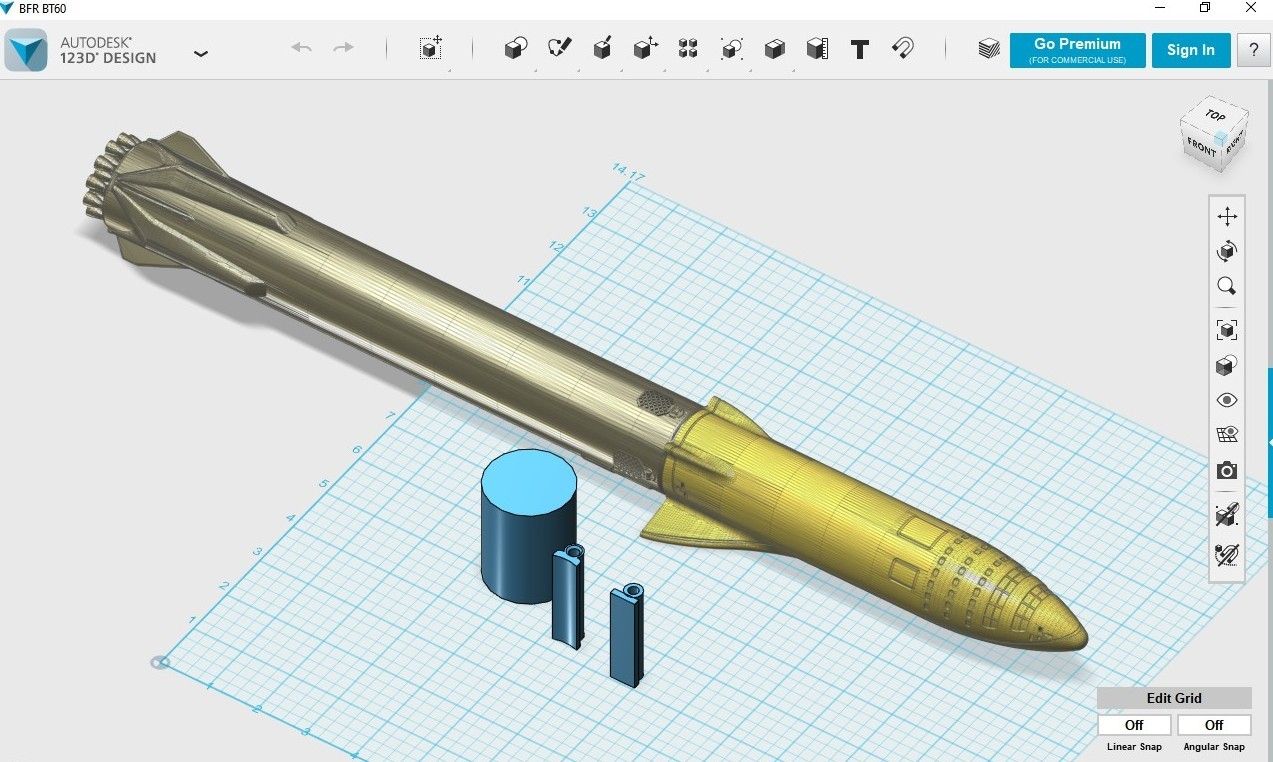Toggle visibility with the eye icon
This screenshot has width=1273, height=762.
click(1227, 399)
